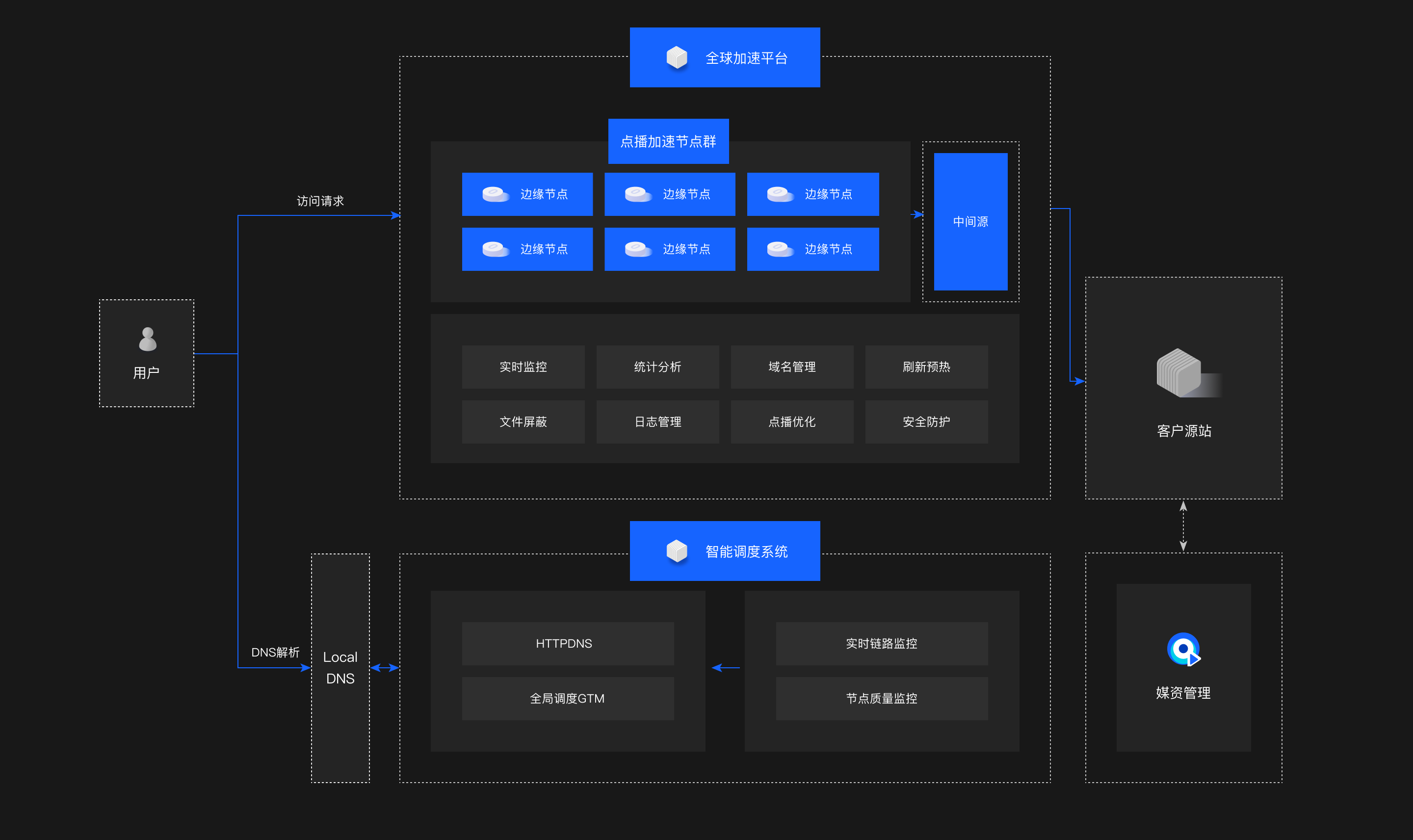Viewport: 1413px width, 840px height.
Task: Click the cube icon beside 智能调度系统
Action: point(676,551)
